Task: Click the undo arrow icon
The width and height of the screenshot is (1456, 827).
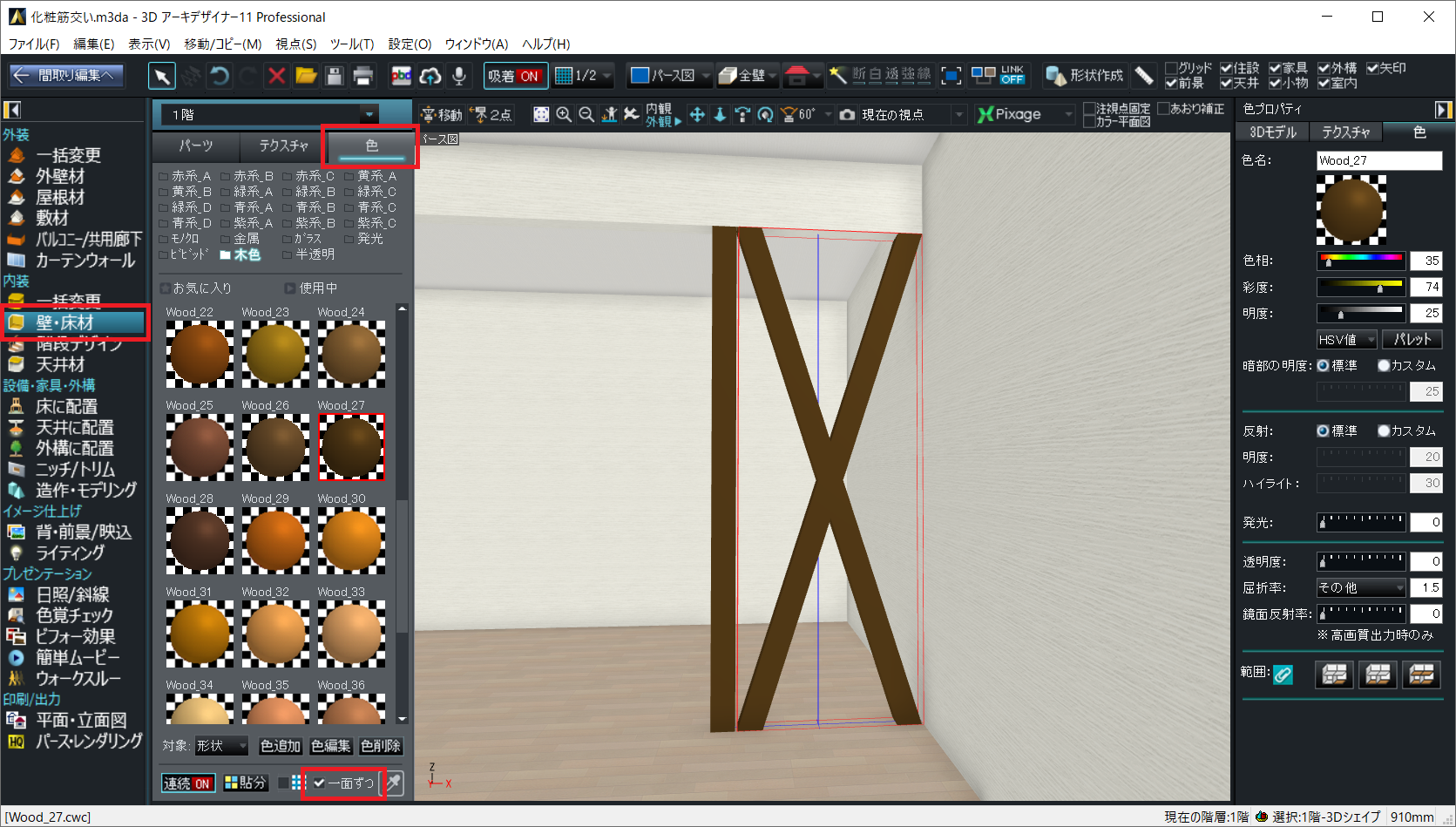Action: click(x=220, y=77)
